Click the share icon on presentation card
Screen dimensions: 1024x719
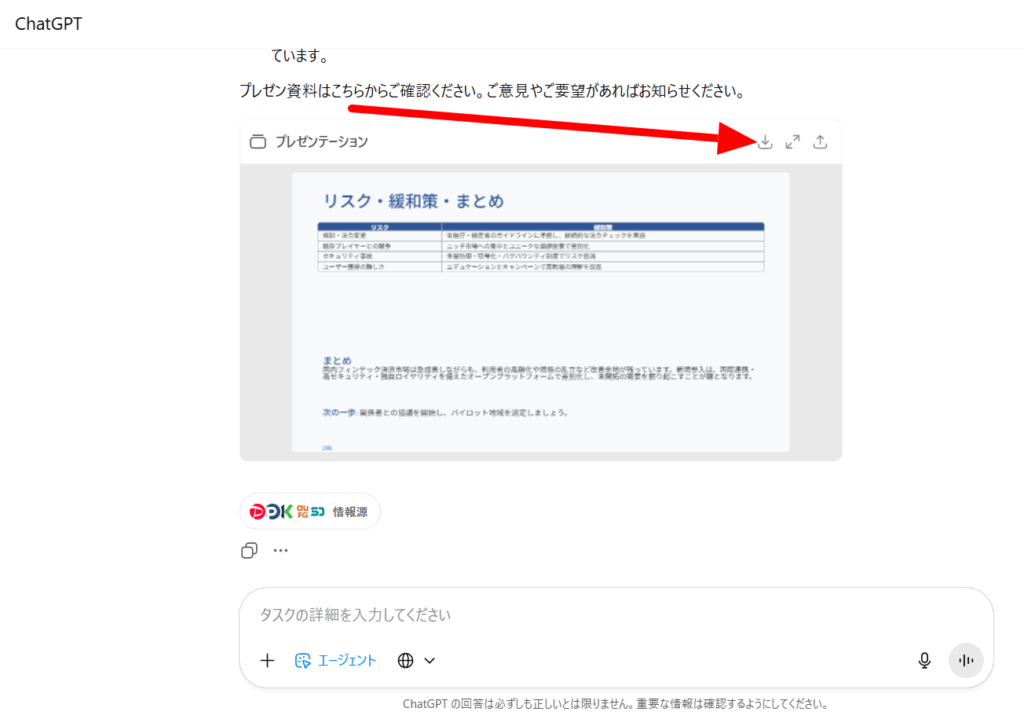point(820,142)
